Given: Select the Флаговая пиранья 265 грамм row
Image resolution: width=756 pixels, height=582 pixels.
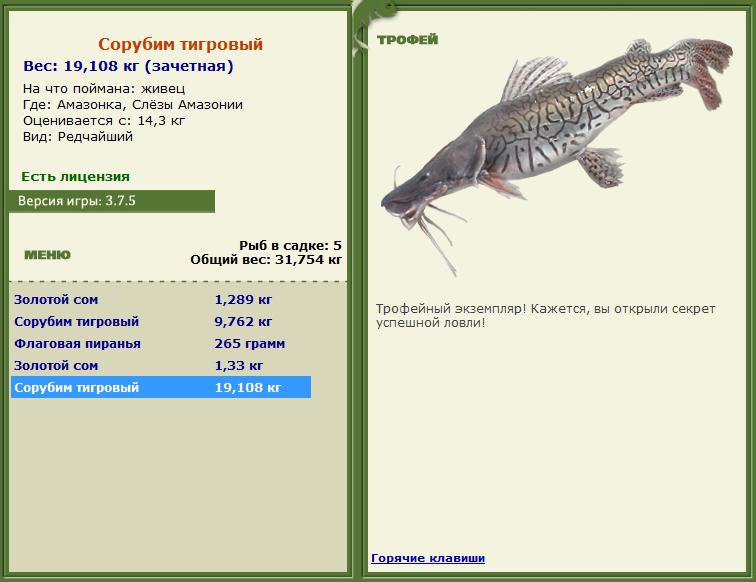Looking at the screenshot, I should (161, 343).
